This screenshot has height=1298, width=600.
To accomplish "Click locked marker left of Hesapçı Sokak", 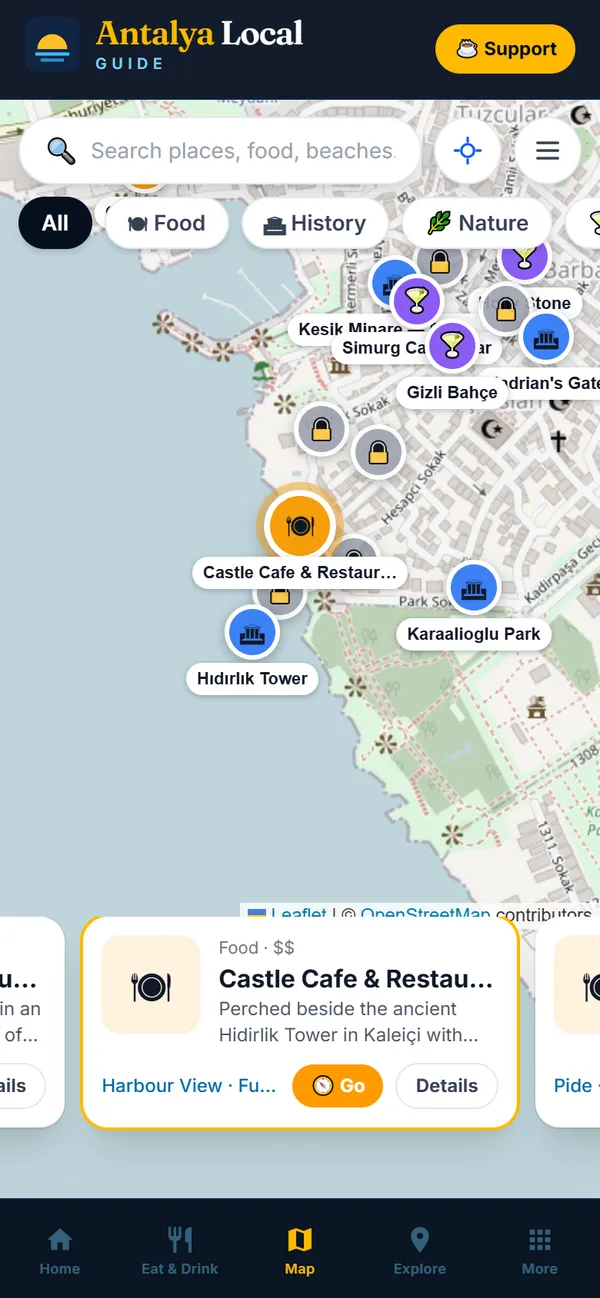I will coord(378,453).
